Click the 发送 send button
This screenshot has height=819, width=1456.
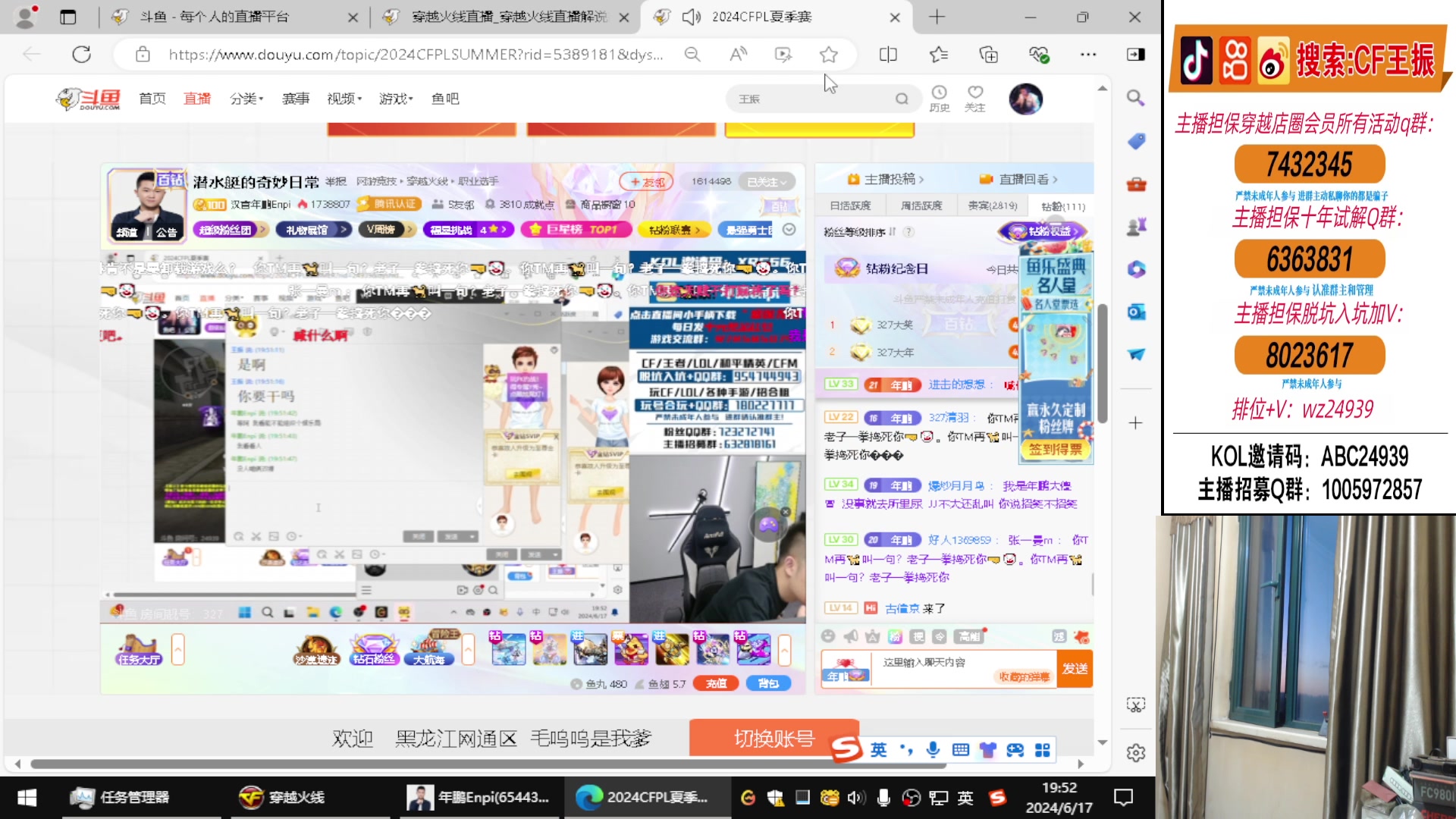coord(1075,668)
